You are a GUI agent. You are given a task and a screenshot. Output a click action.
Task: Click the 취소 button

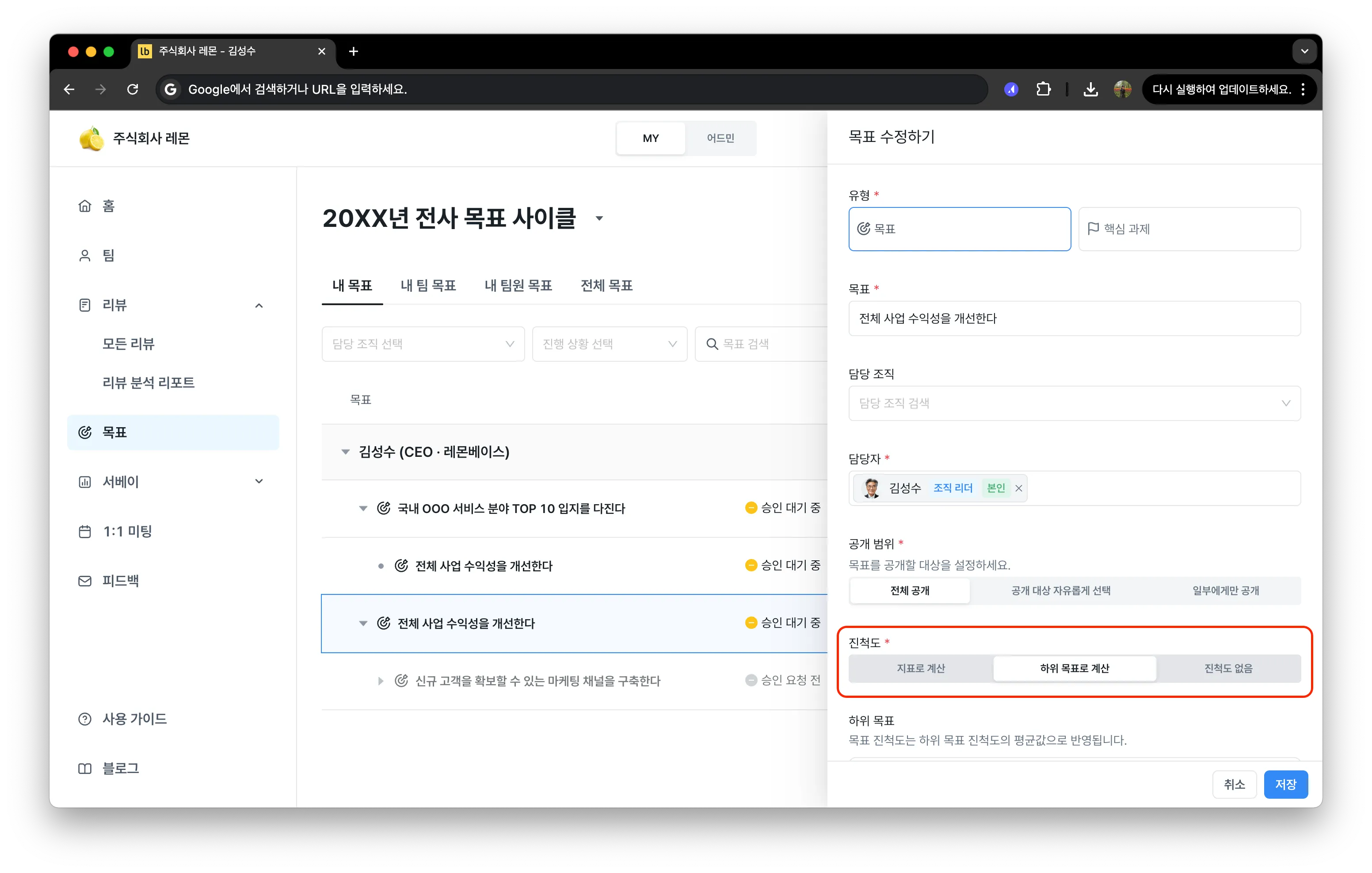tap(1234, 784)
